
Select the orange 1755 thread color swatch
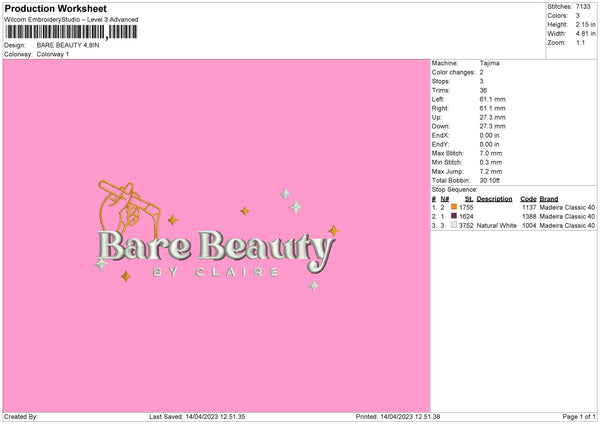click(453, 207)
